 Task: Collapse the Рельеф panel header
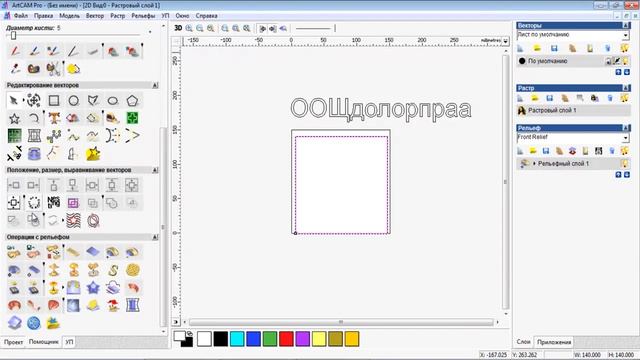click(626, 128)
